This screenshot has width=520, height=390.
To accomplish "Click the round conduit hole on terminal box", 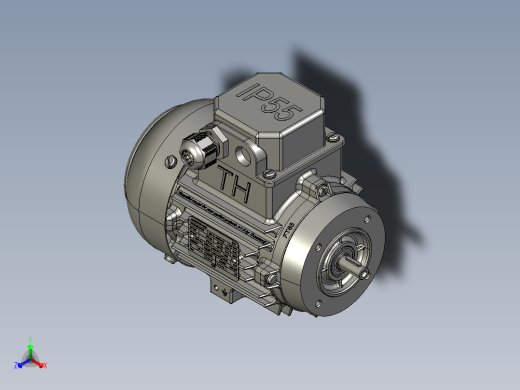I will 244,154.
